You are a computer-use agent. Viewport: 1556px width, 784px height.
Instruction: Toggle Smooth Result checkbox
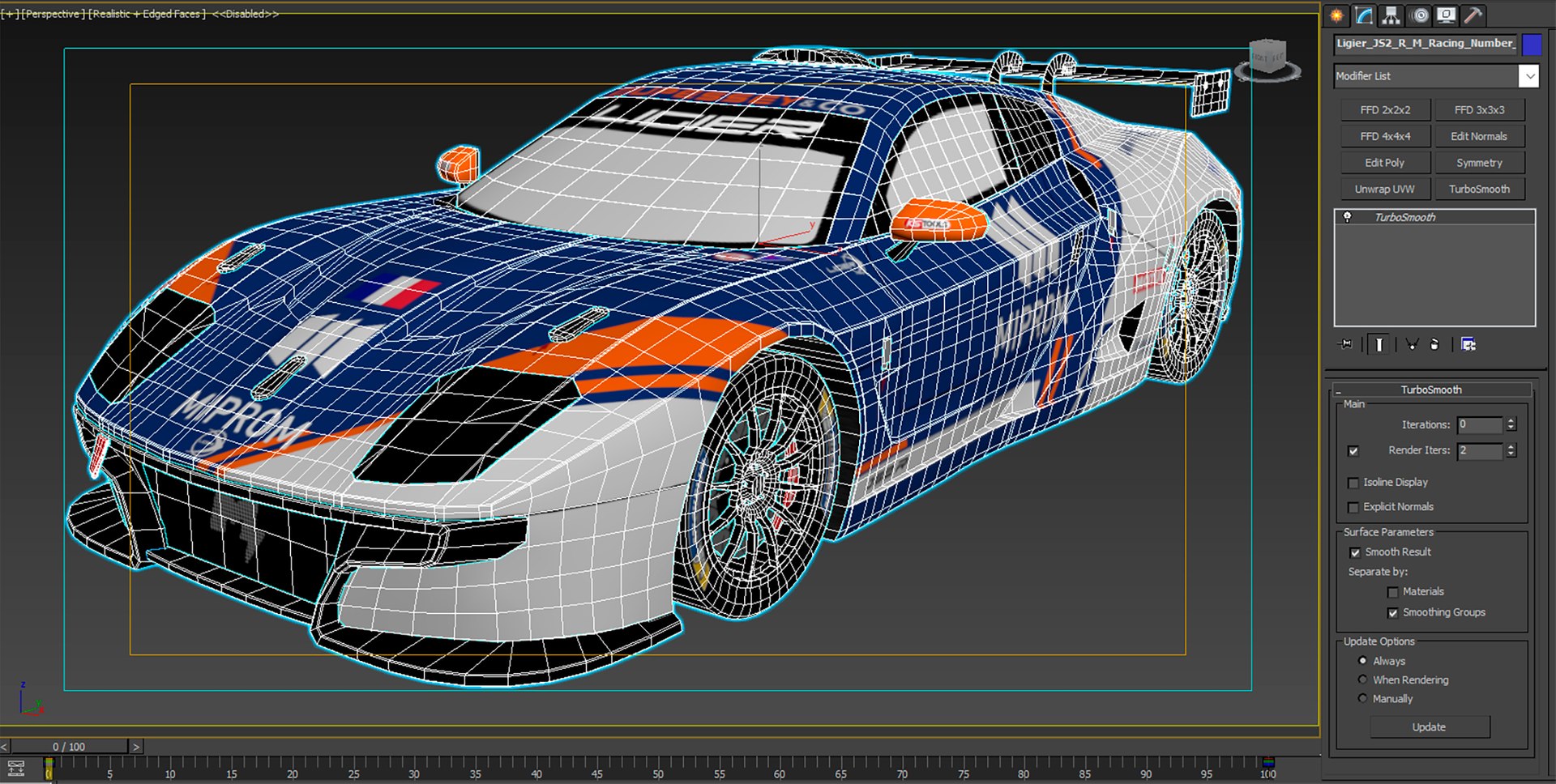[x=1354, y=552]
